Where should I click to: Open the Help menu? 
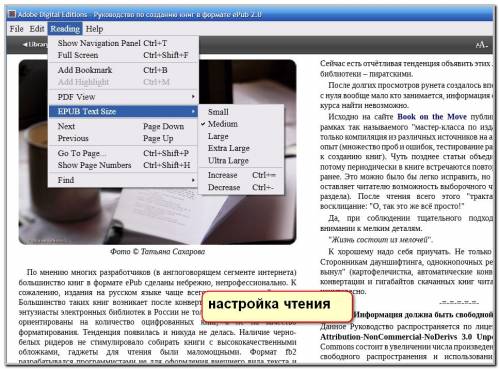[94, 29]
